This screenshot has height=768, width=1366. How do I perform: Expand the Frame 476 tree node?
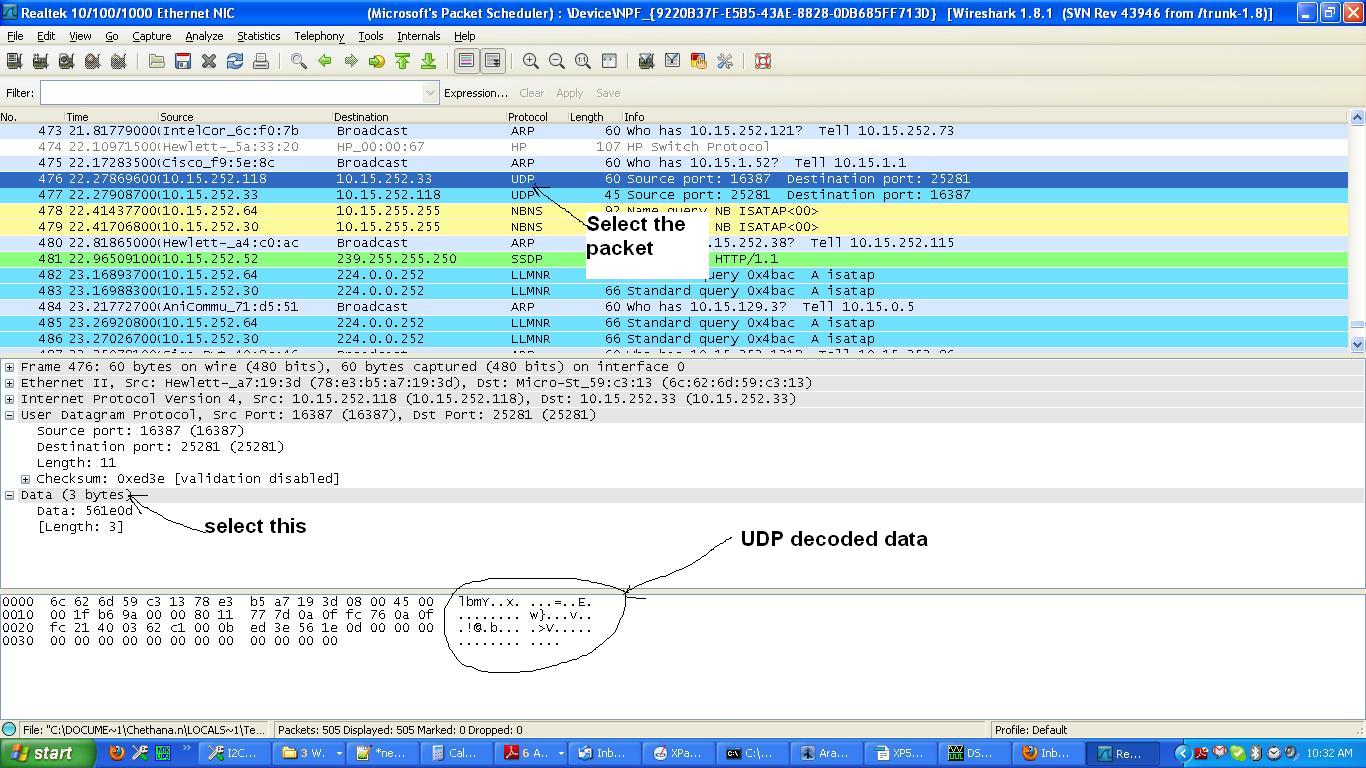[x=9, y=367]
